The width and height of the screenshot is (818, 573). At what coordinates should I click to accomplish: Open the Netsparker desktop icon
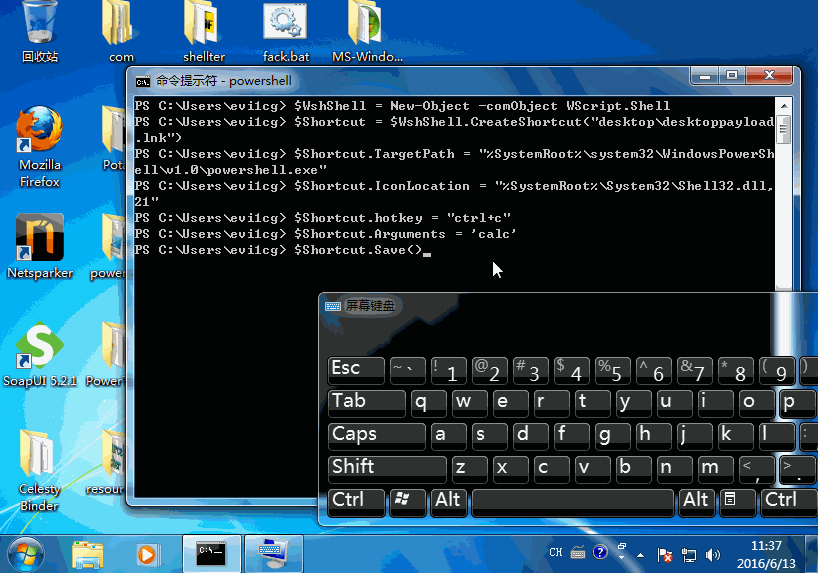click(x=40, y=238)
